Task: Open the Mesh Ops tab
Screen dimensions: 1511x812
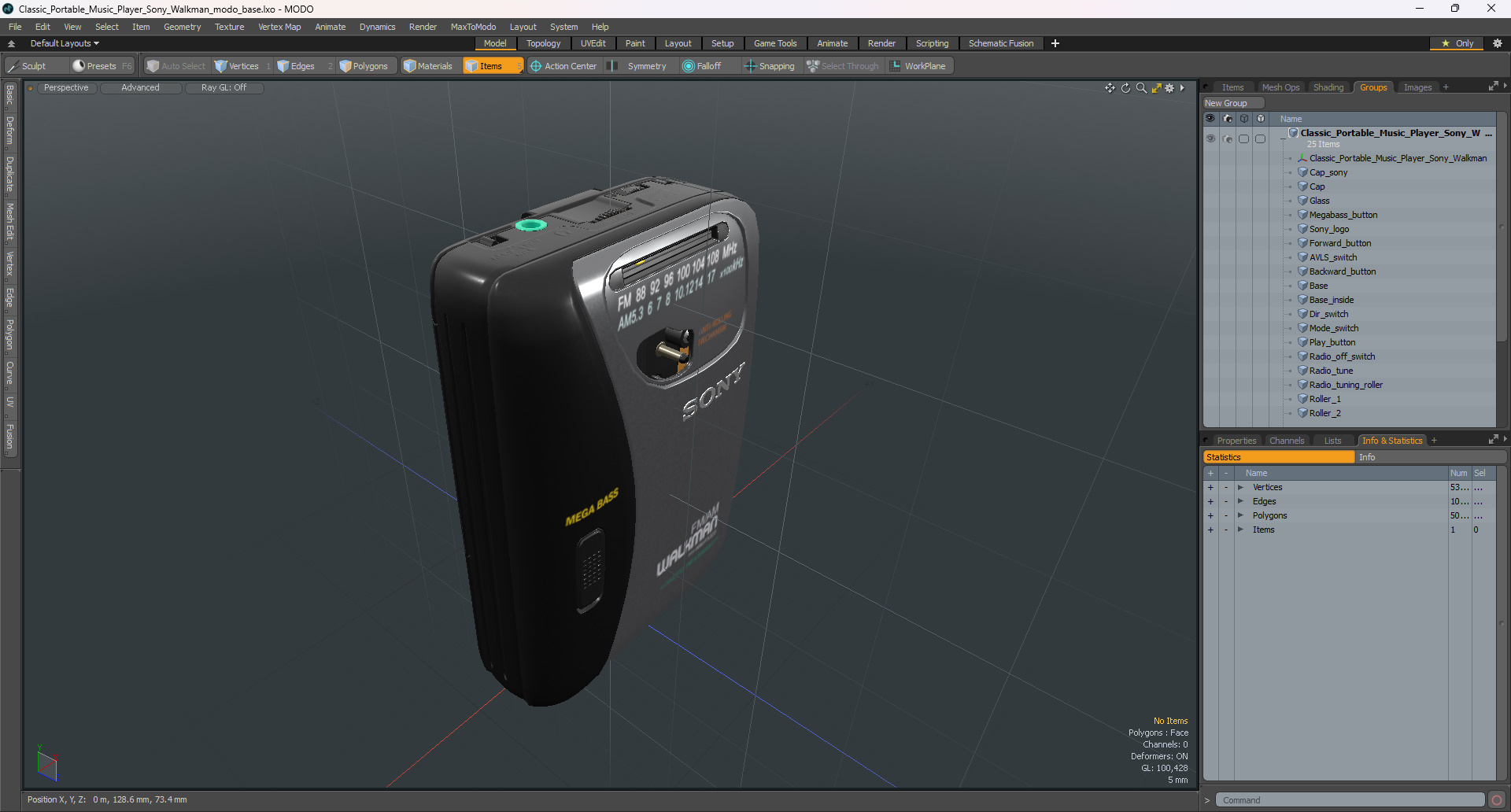Action: [x=1280, y=87]
